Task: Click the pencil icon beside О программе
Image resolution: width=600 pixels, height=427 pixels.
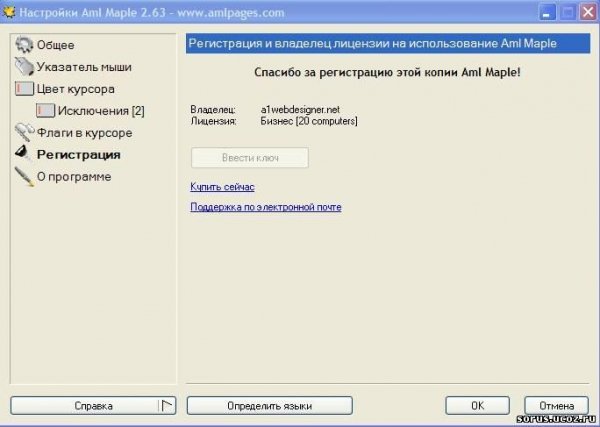Action: [24, 176]
